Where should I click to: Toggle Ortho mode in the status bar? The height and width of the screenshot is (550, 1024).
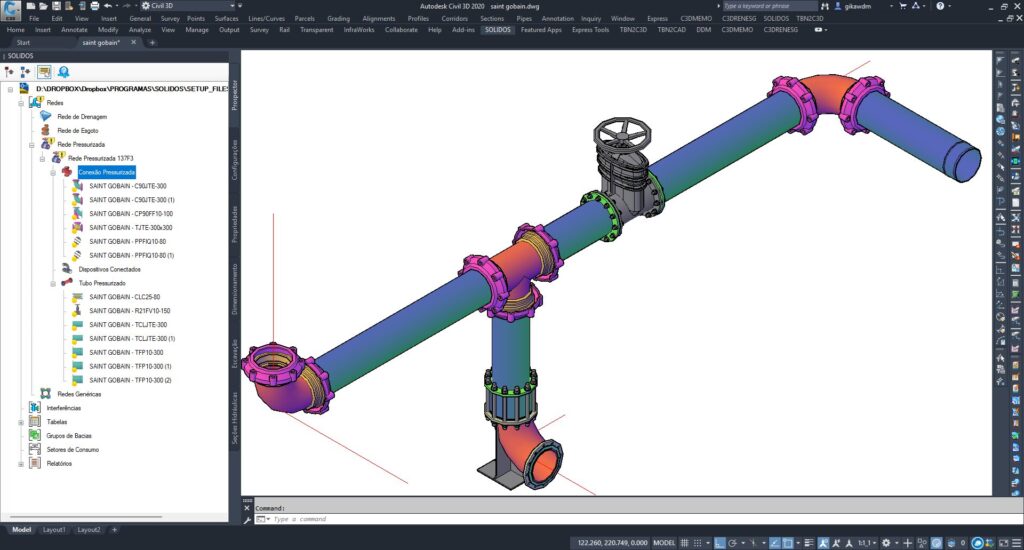pos(718,542)
